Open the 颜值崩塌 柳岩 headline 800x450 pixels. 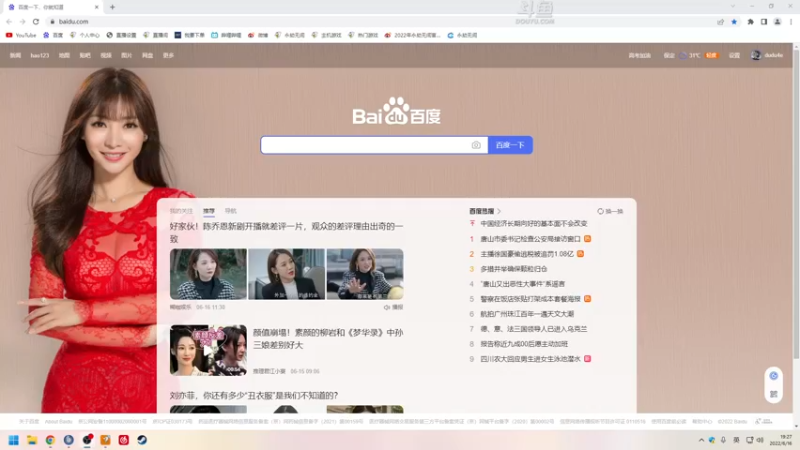coord(328,339)
